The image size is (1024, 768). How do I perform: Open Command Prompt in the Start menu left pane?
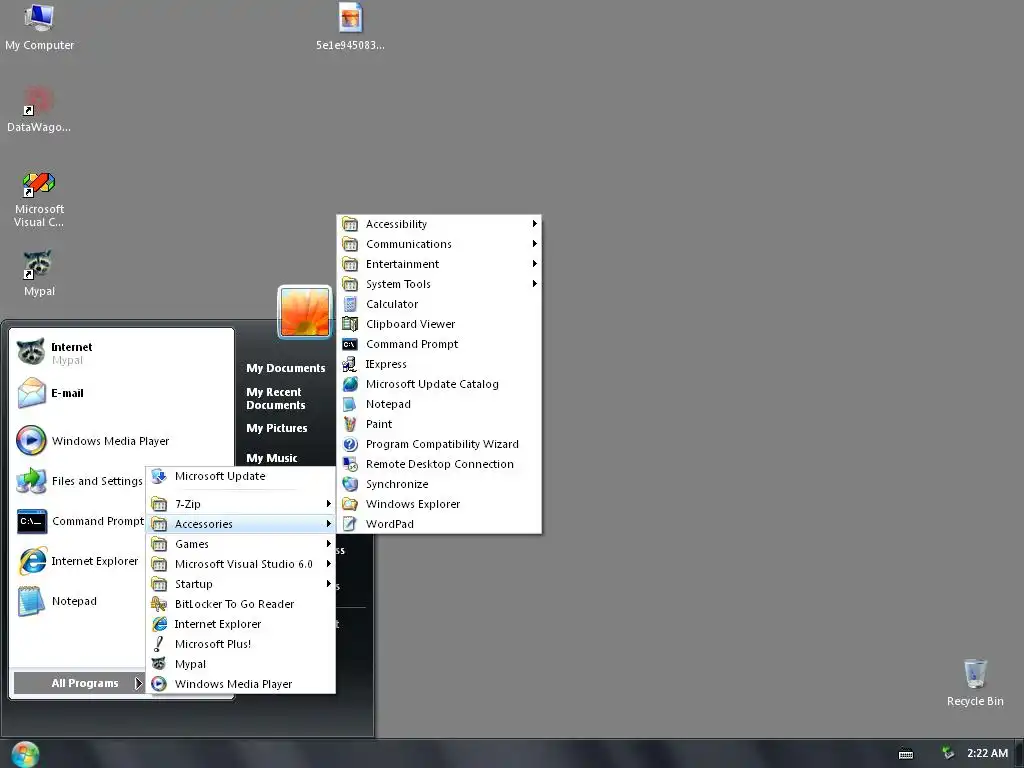pos(78,521)
